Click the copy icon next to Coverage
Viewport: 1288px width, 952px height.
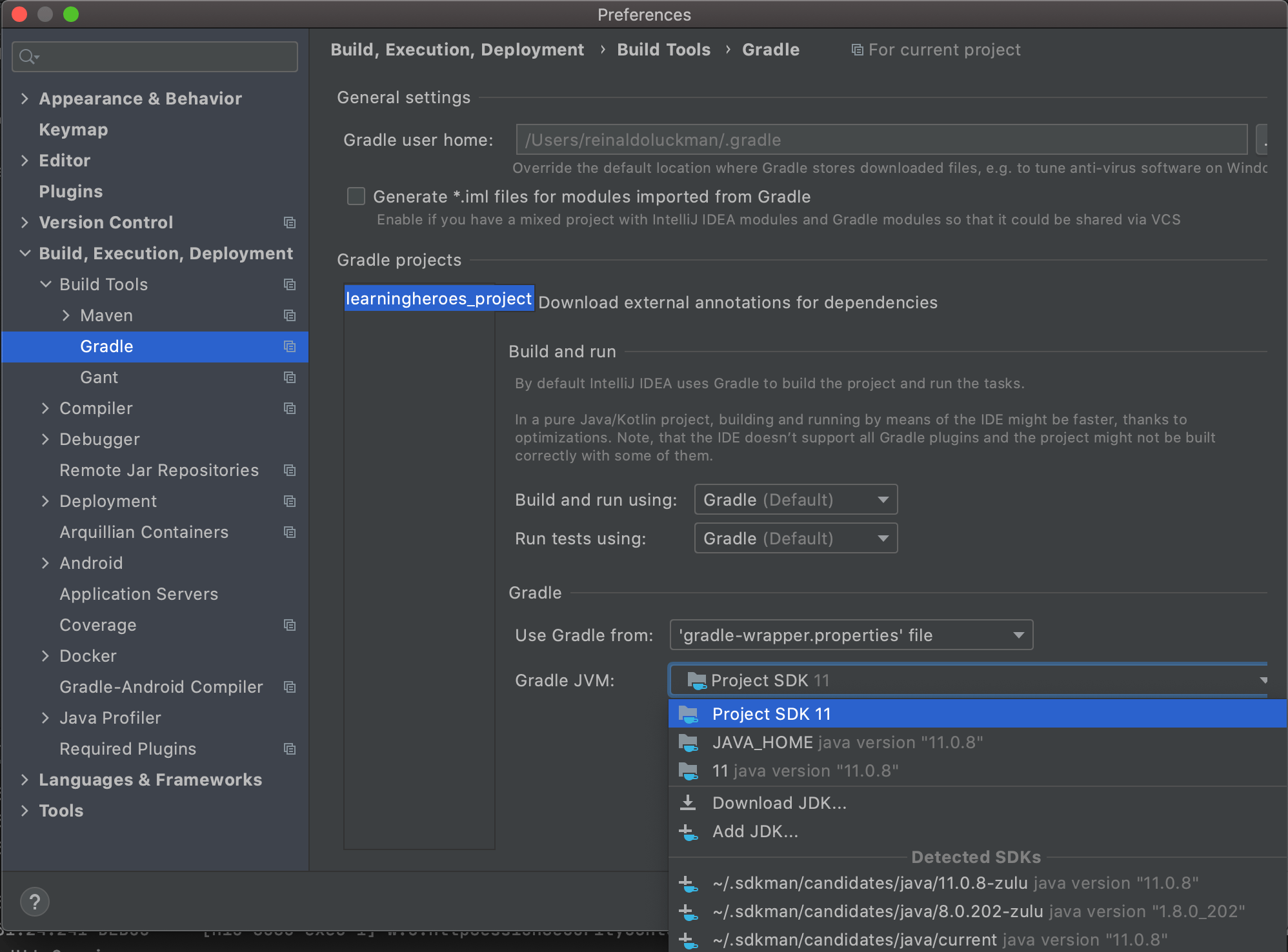coord(289,625)
